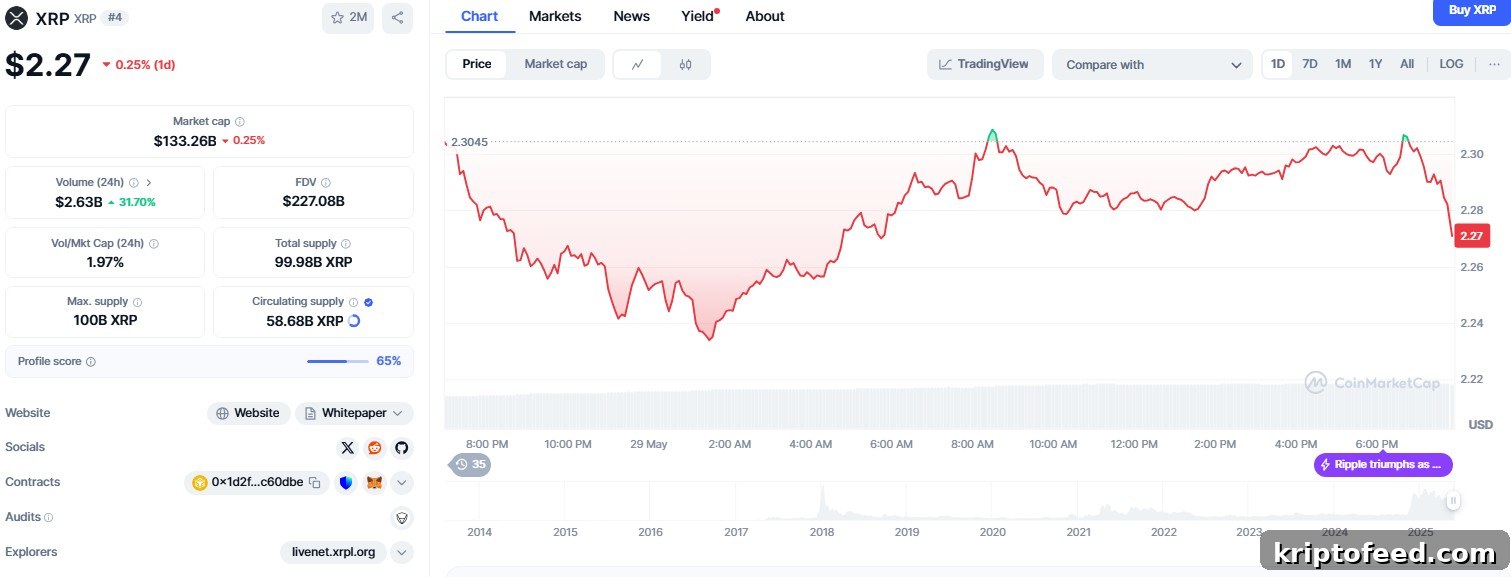The height and width of the screenshot is (577, 1511).
Task: Select the Price chart toggle
Action: point(477,64)
